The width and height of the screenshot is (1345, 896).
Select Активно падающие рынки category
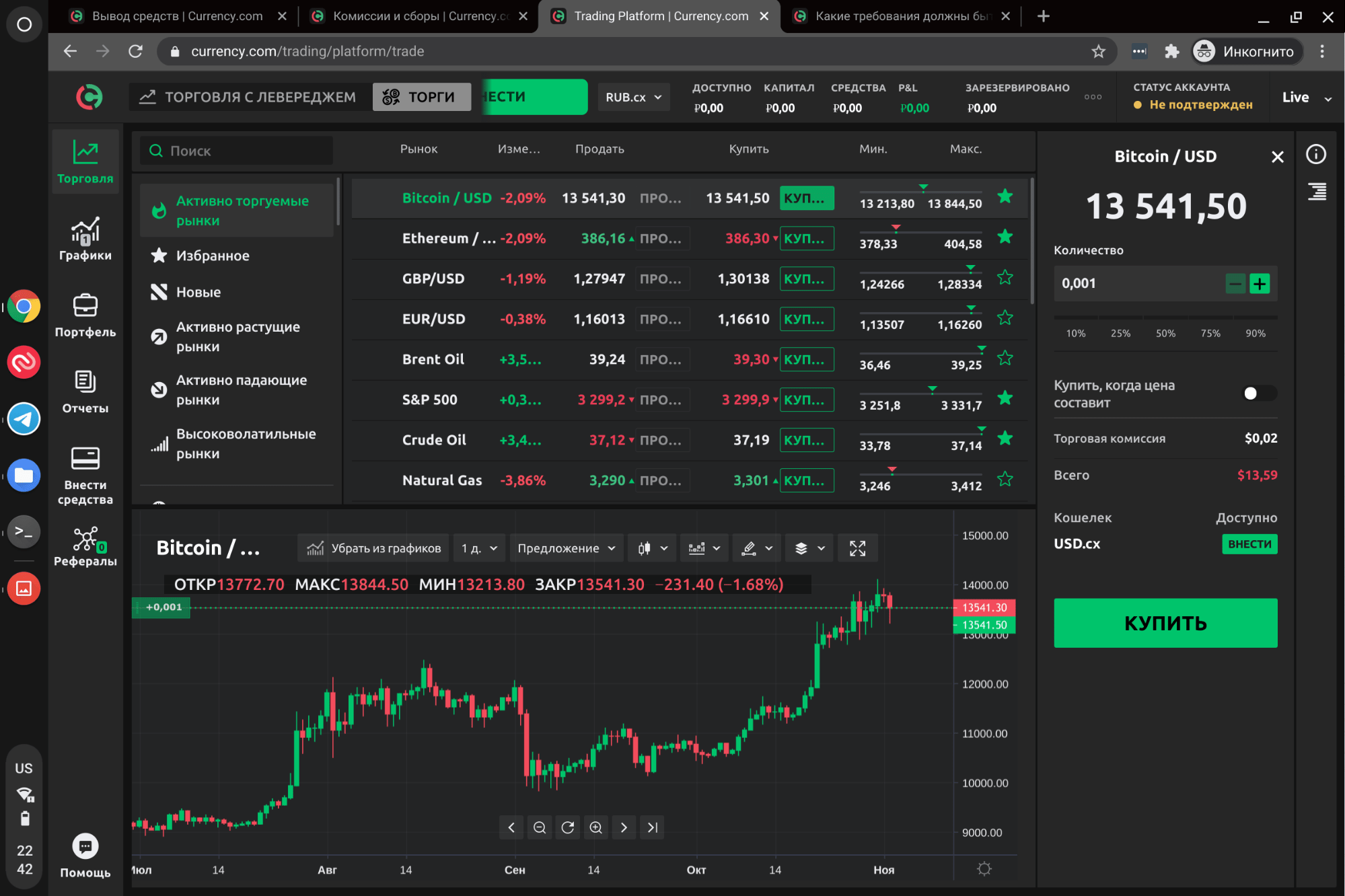coord(237,390)
